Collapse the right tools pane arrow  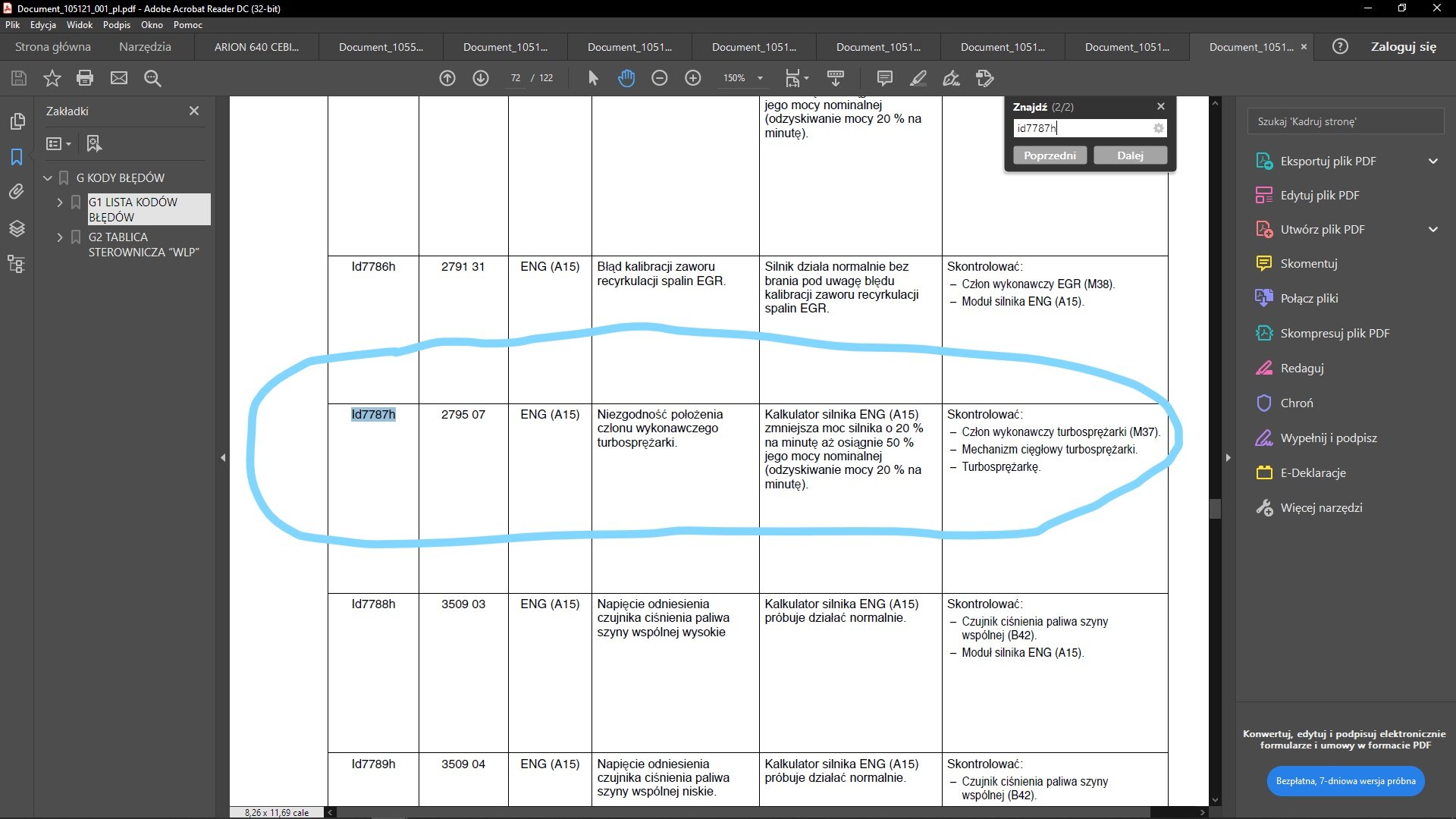[x=1228, y=457]
